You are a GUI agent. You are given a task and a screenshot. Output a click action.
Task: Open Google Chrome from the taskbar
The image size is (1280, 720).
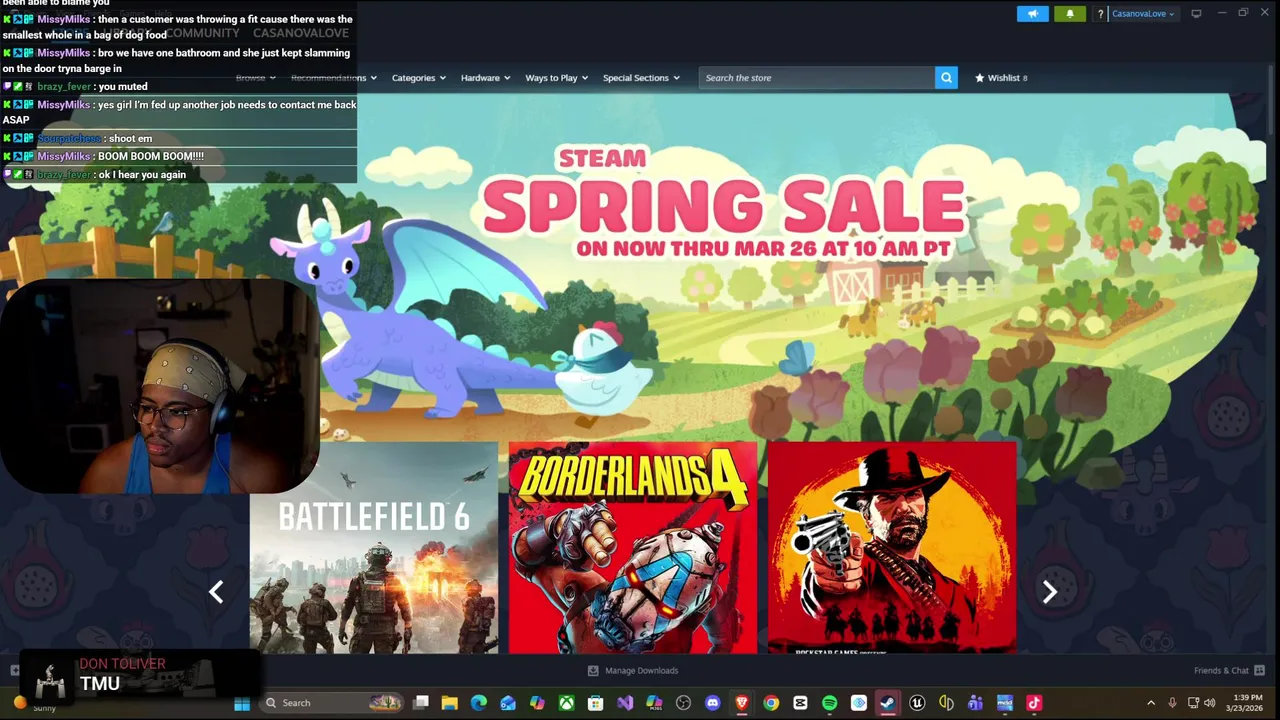(x=771, y=703)
